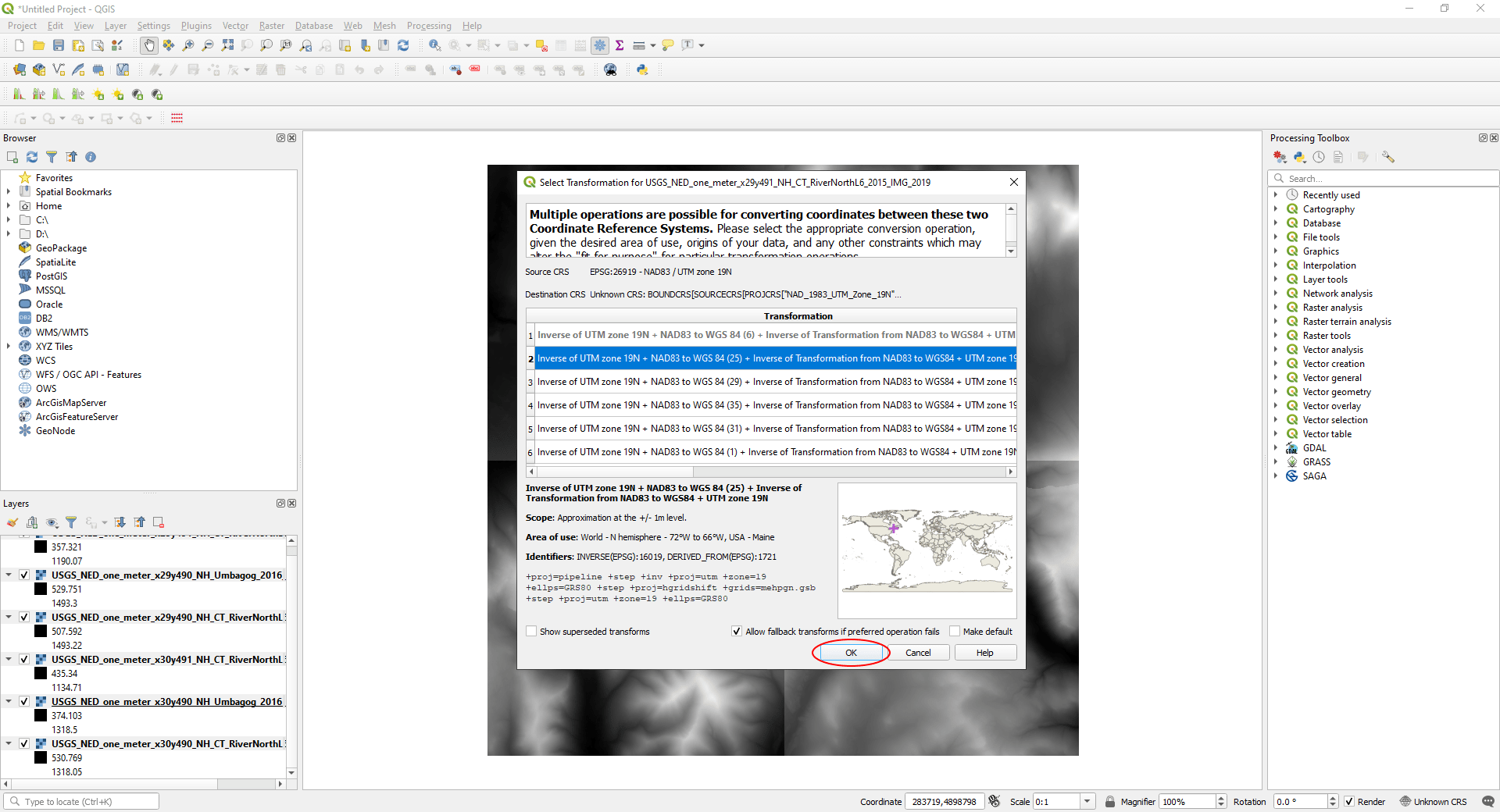Toggle the Processing Toolbox gear icon
Viewport: 1500px width, 812px height.
600,45
